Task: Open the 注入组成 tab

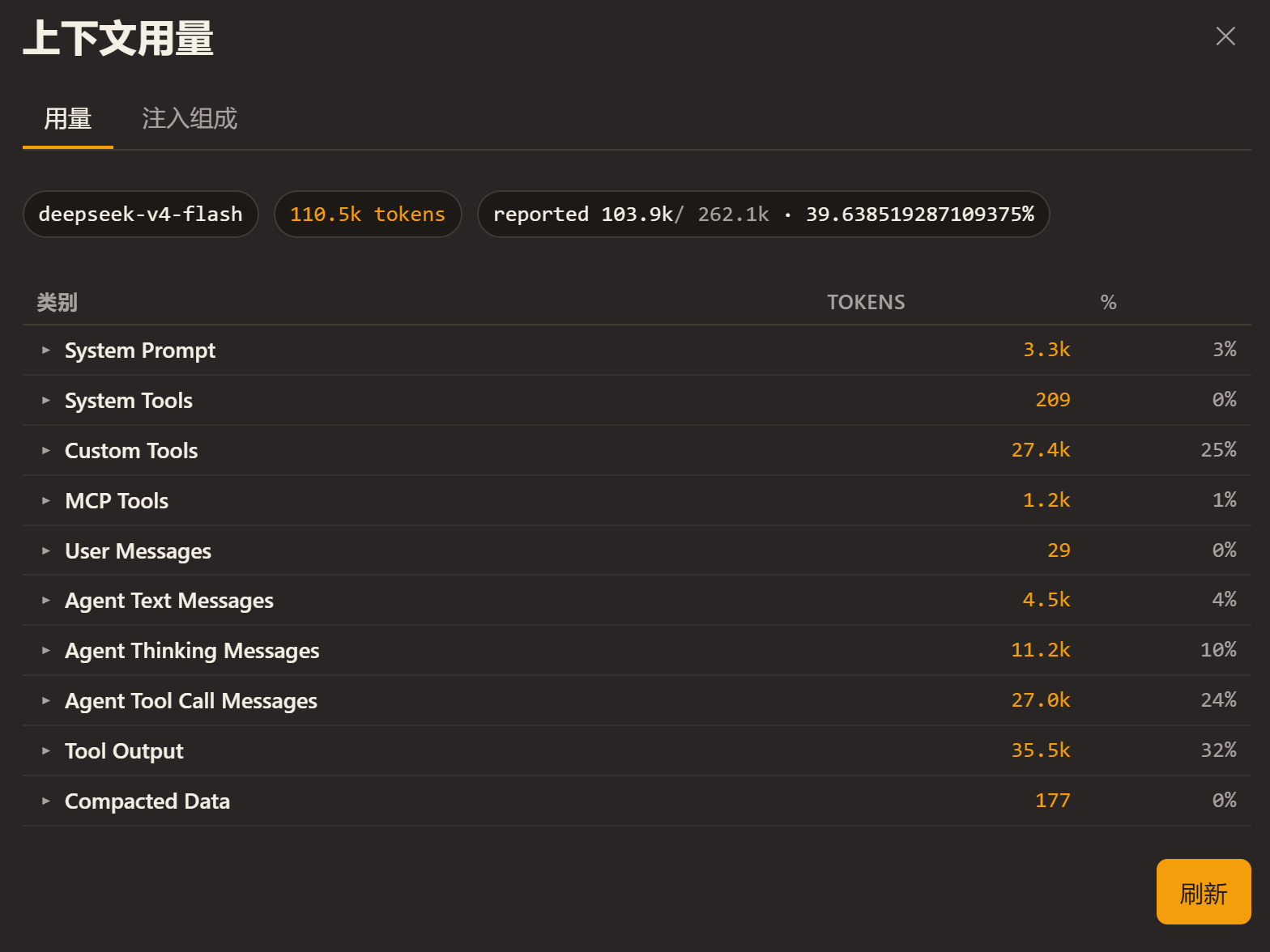Action: [190, 119]
